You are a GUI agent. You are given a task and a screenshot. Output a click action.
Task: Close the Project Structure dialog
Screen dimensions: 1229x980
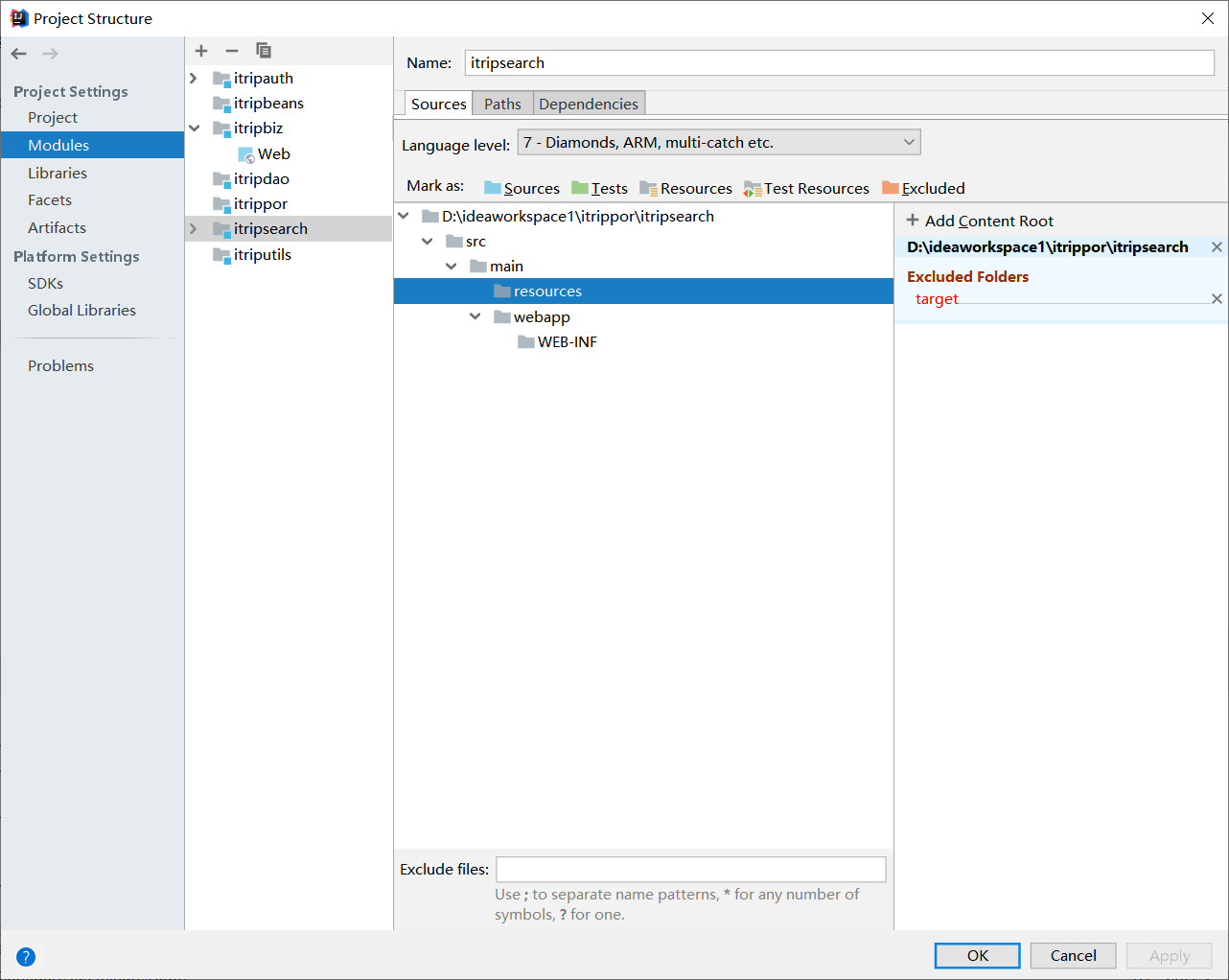coord(1208,18)
